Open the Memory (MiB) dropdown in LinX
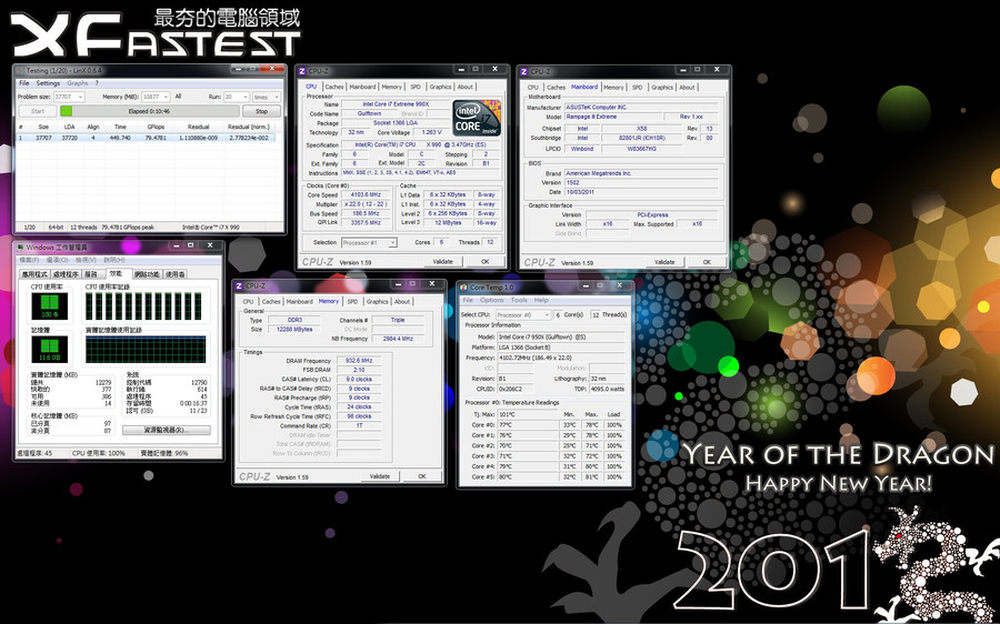This screenshot has width=1000, height=624. pyautogui.click(x=156, y=97)
